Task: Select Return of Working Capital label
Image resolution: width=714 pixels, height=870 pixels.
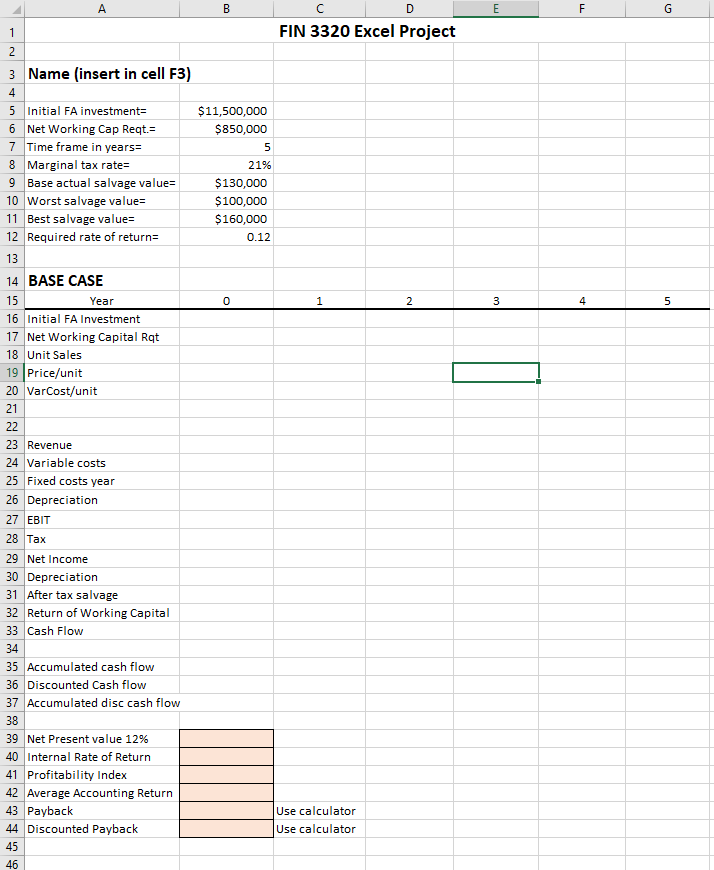Action: 98,613
